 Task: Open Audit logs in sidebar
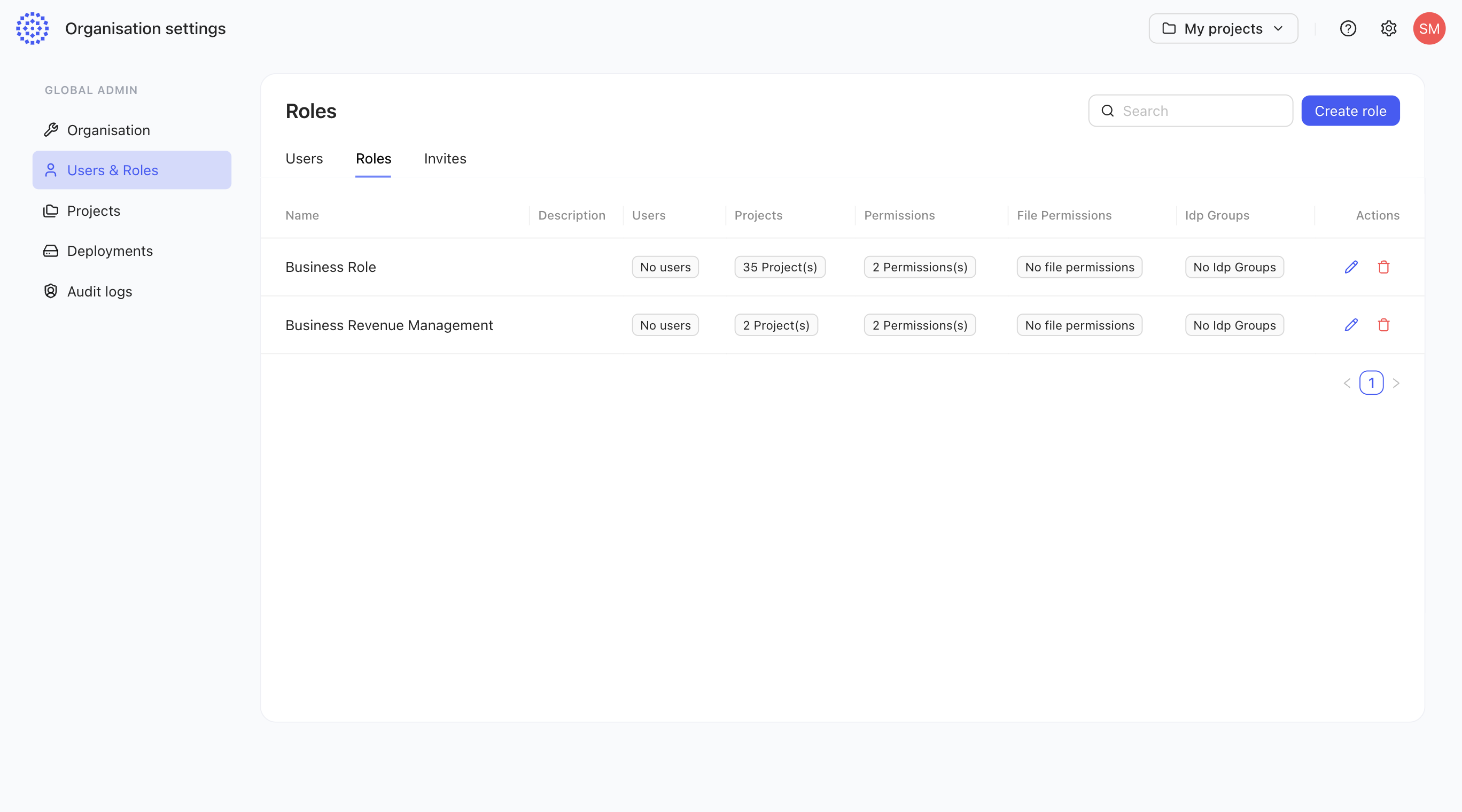point(99,292)
